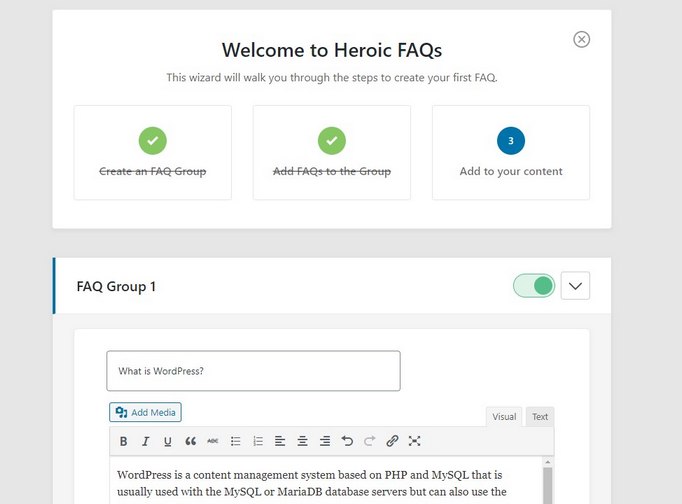Undo the last edit

tap(347, 441)
